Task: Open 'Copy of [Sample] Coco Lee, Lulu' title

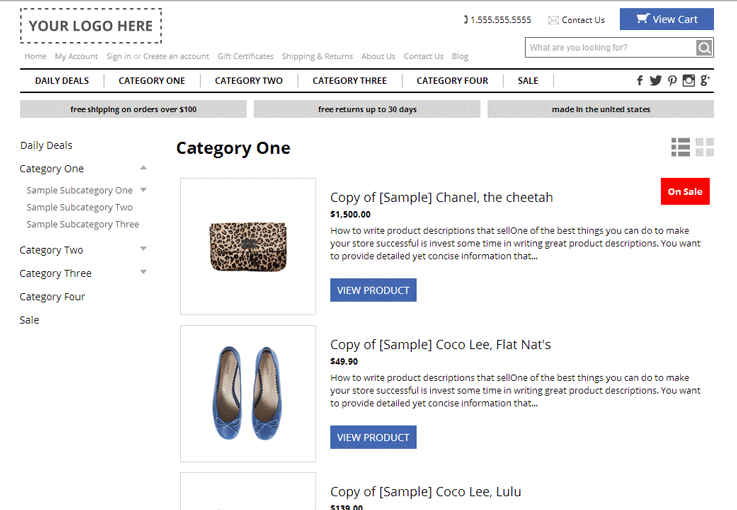Action: tap(425, 492)
